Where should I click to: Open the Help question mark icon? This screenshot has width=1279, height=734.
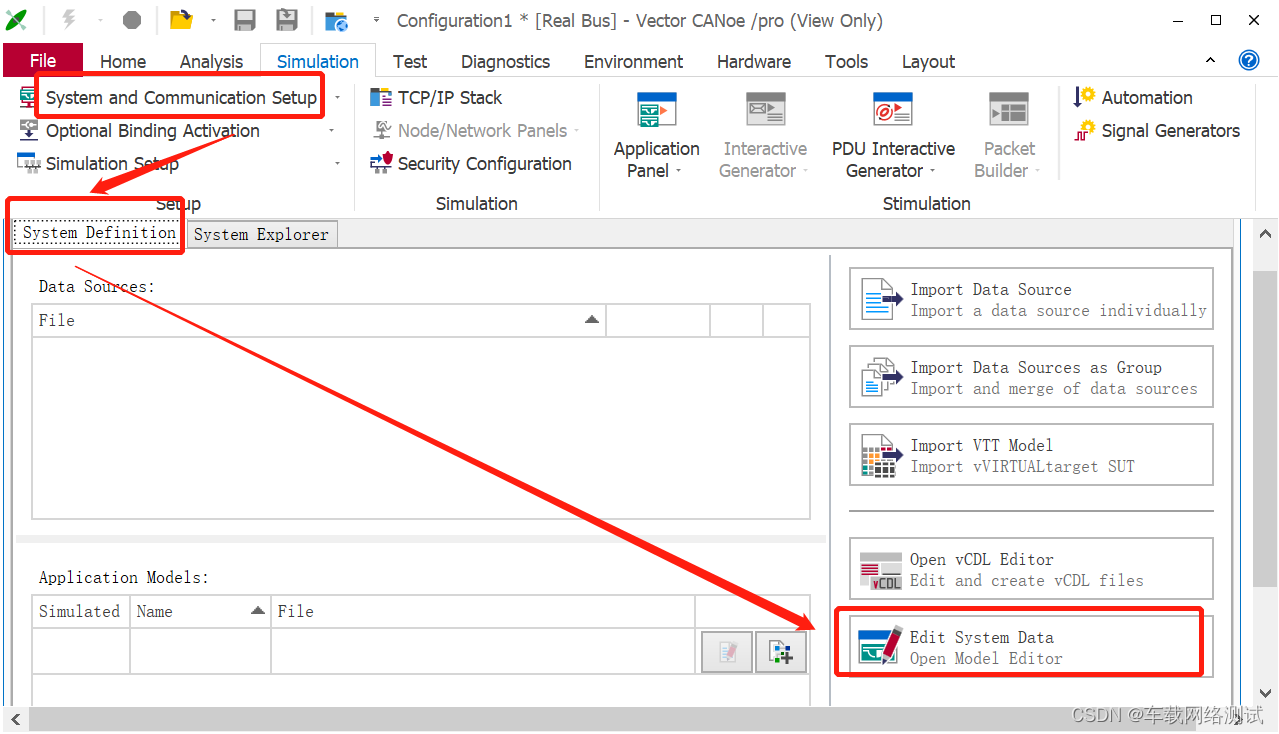tap(1249, 60)
